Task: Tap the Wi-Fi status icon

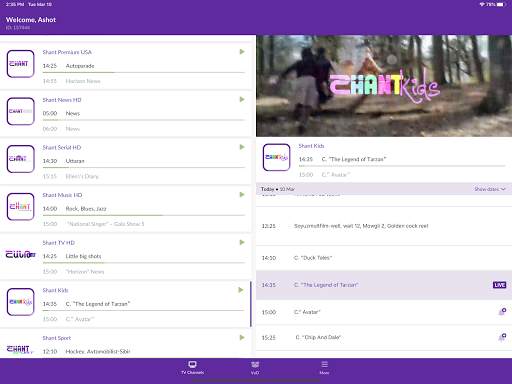Action: [482, 4]
